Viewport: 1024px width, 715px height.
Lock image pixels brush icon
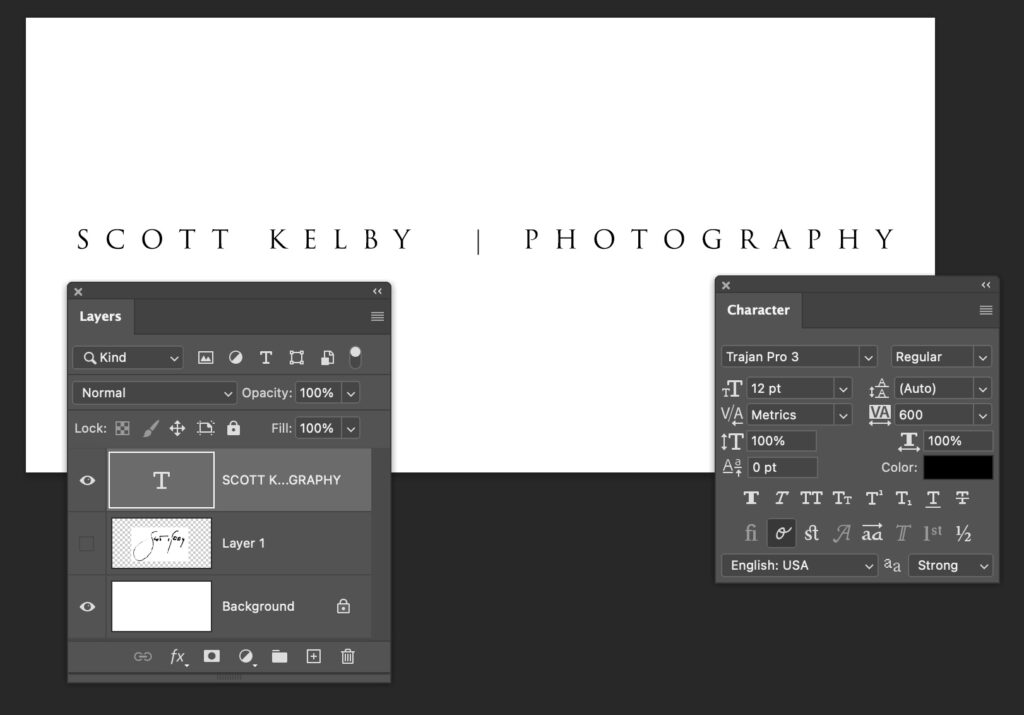[x=150, y=428]
